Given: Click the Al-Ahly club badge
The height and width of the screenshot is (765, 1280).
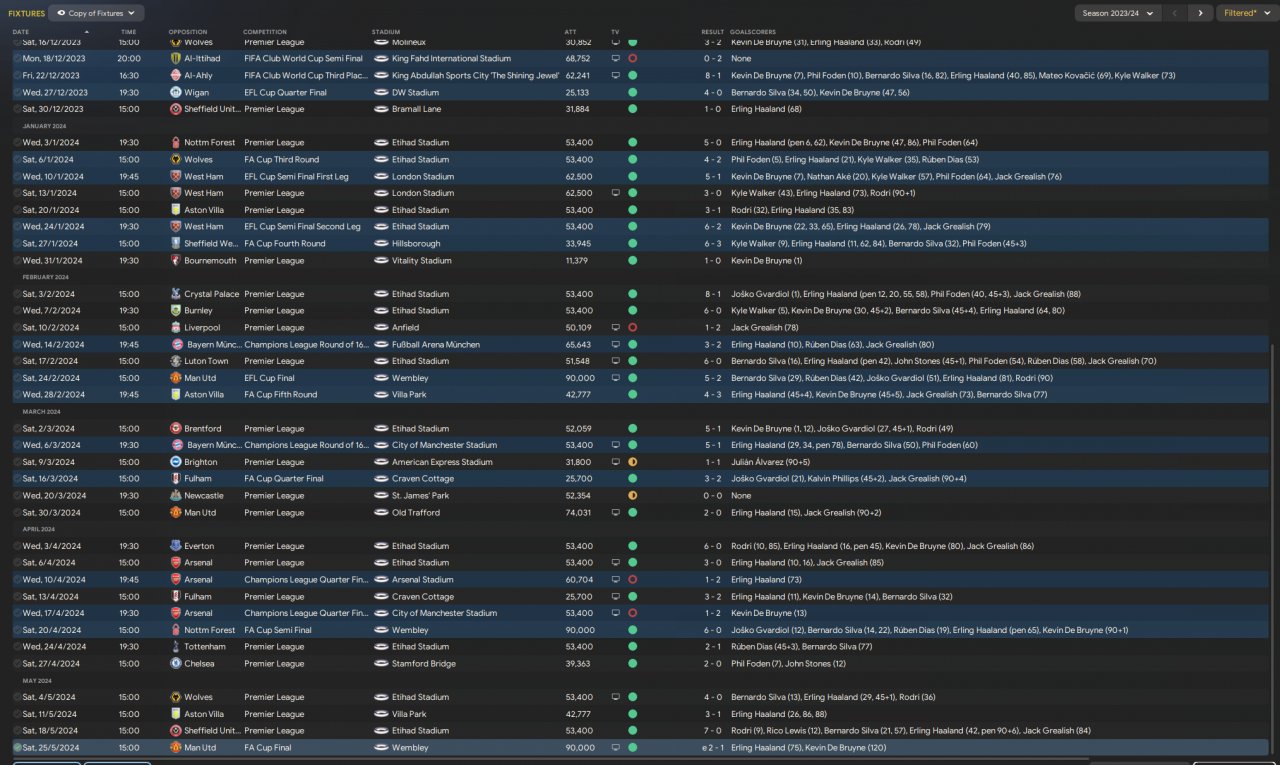Looking at the screenshot, I should (176, 76).
